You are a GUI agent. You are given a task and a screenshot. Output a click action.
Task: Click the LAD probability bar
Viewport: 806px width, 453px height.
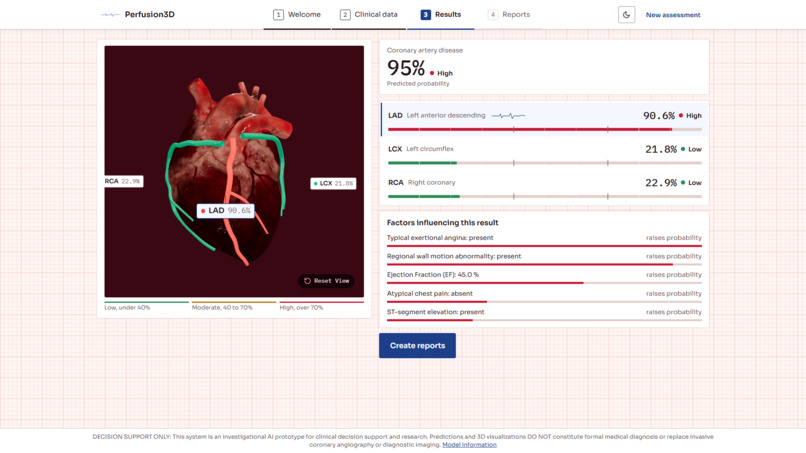coord(544,130)
